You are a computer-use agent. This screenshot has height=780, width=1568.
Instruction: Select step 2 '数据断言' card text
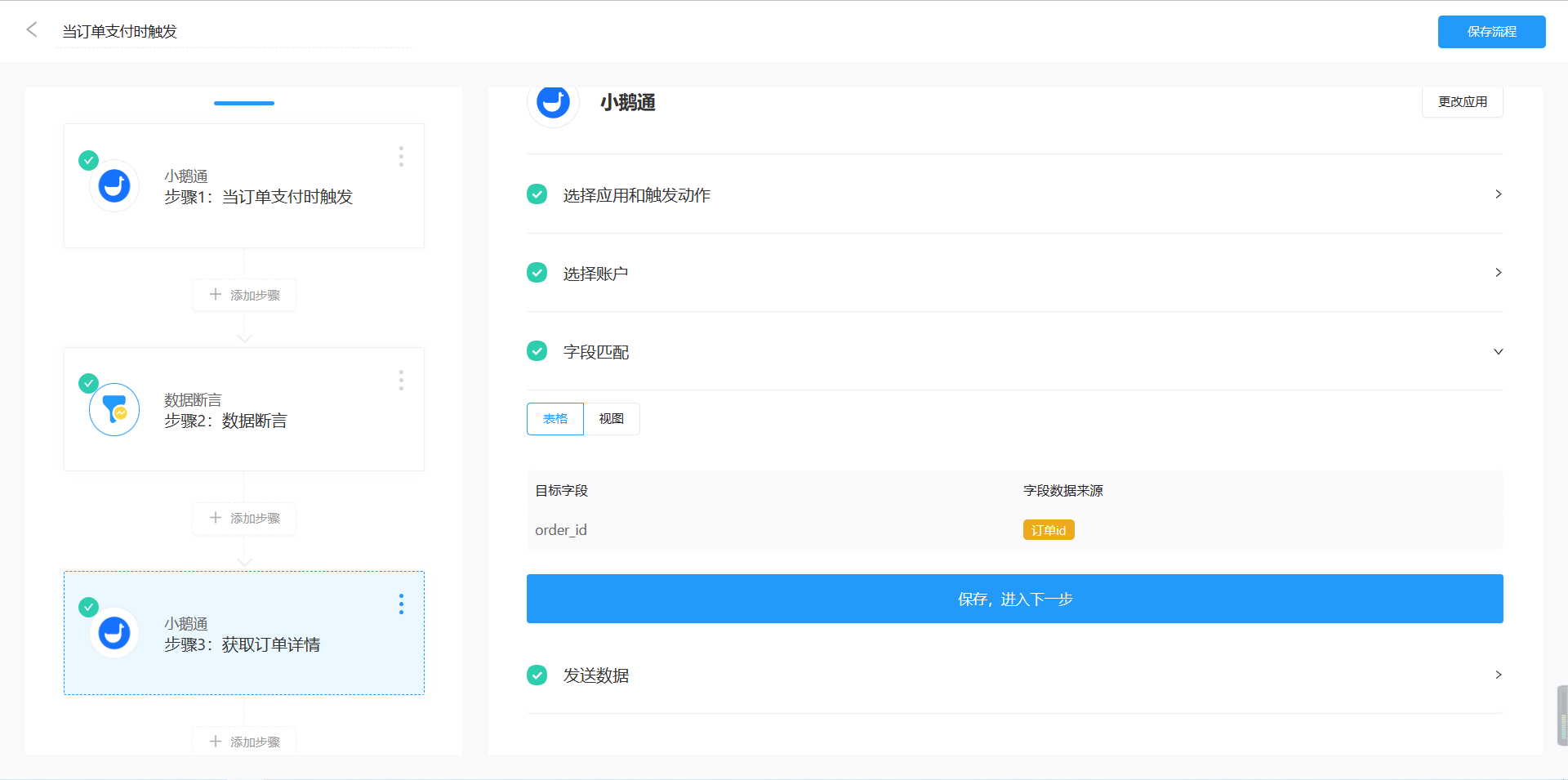point(225,421)
